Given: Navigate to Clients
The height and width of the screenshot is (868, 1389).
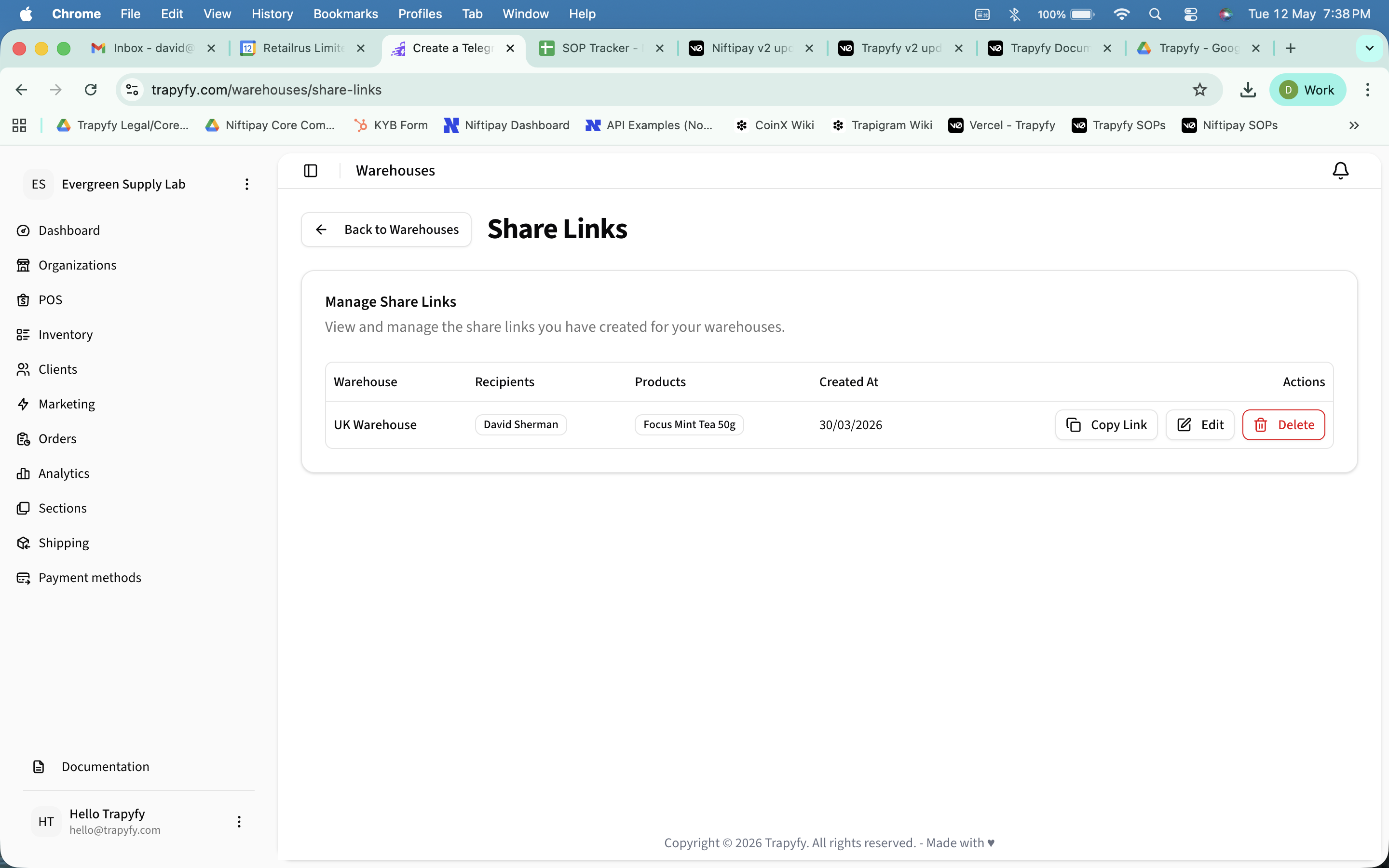Looking at the screenshot, I should point(57,369).
